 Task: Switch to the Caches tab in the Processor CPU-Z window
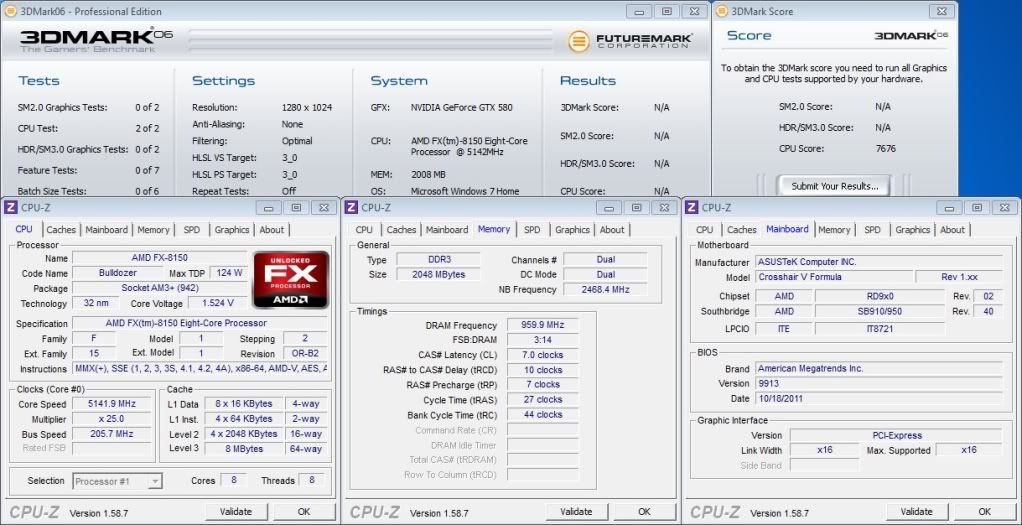[x=61, y=230]
